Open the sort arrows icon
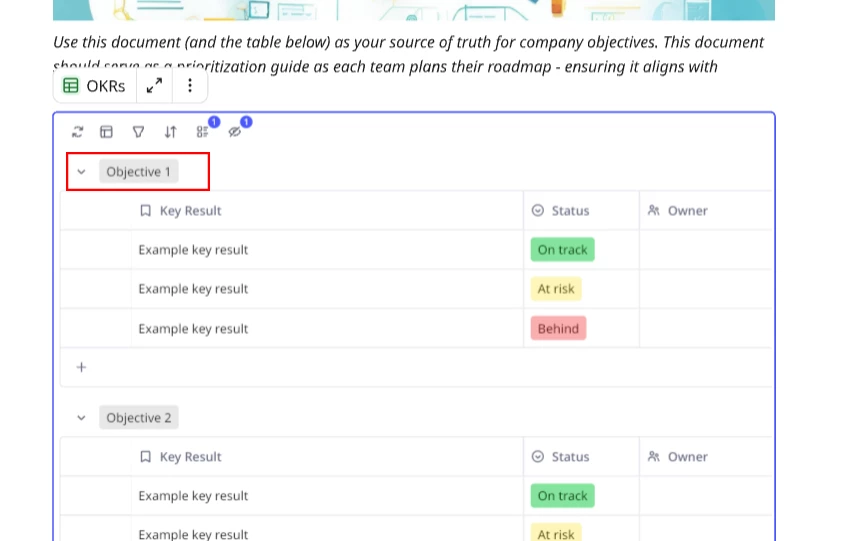Viewport: 848px width, 541px height. [170, 131]
